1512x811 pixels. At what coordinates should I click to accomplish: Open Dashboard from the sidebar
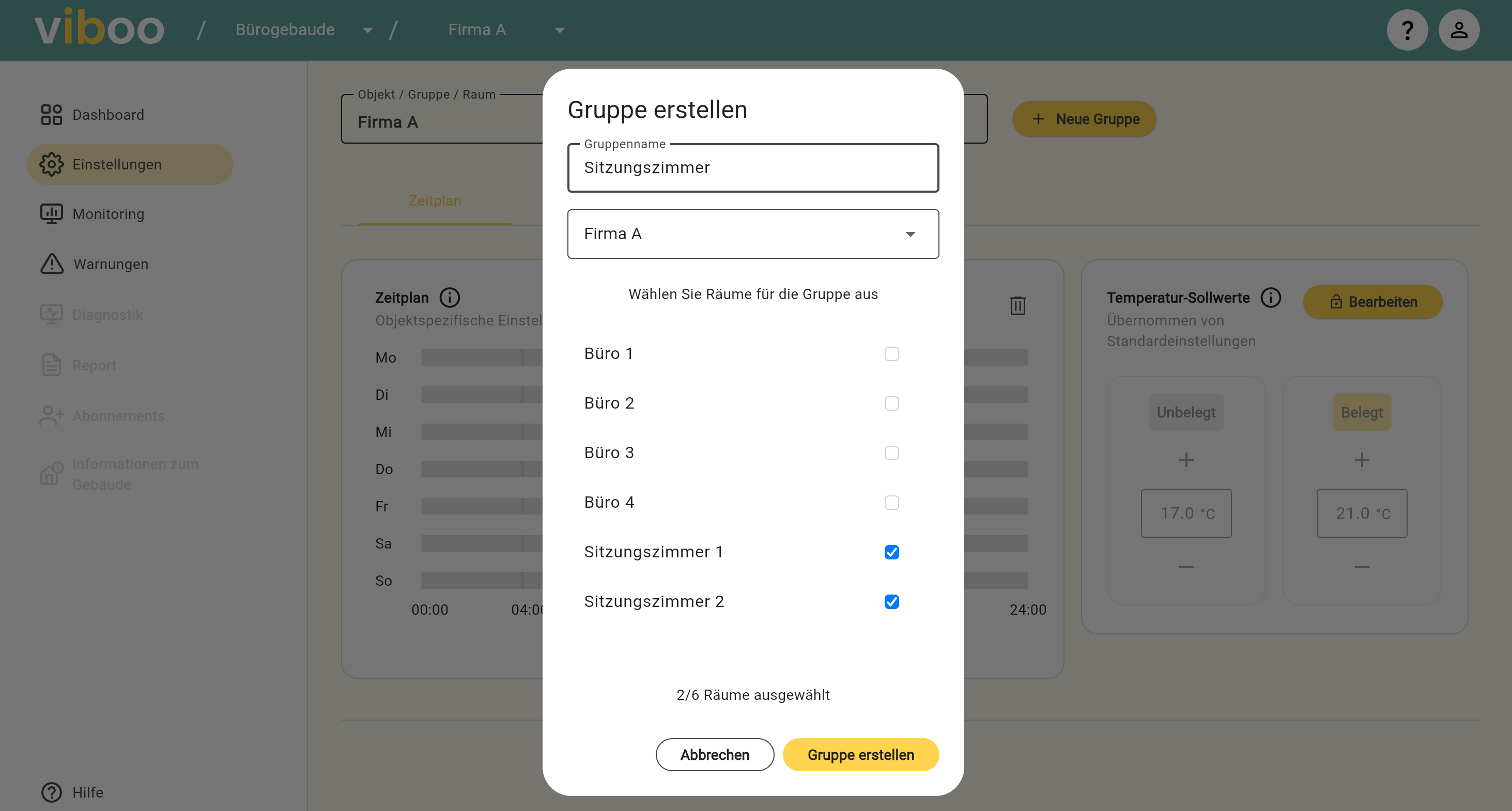(x=107, y=115)
